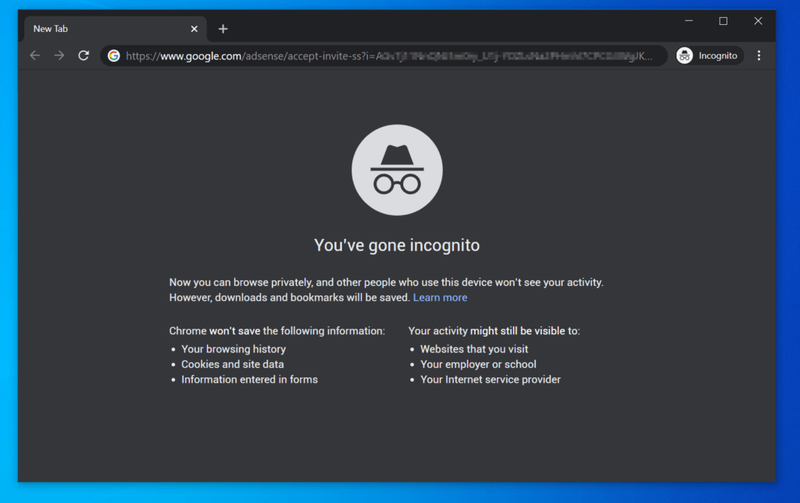
Task: Click the Websites that you visit bullet
Action: point(474,349)
